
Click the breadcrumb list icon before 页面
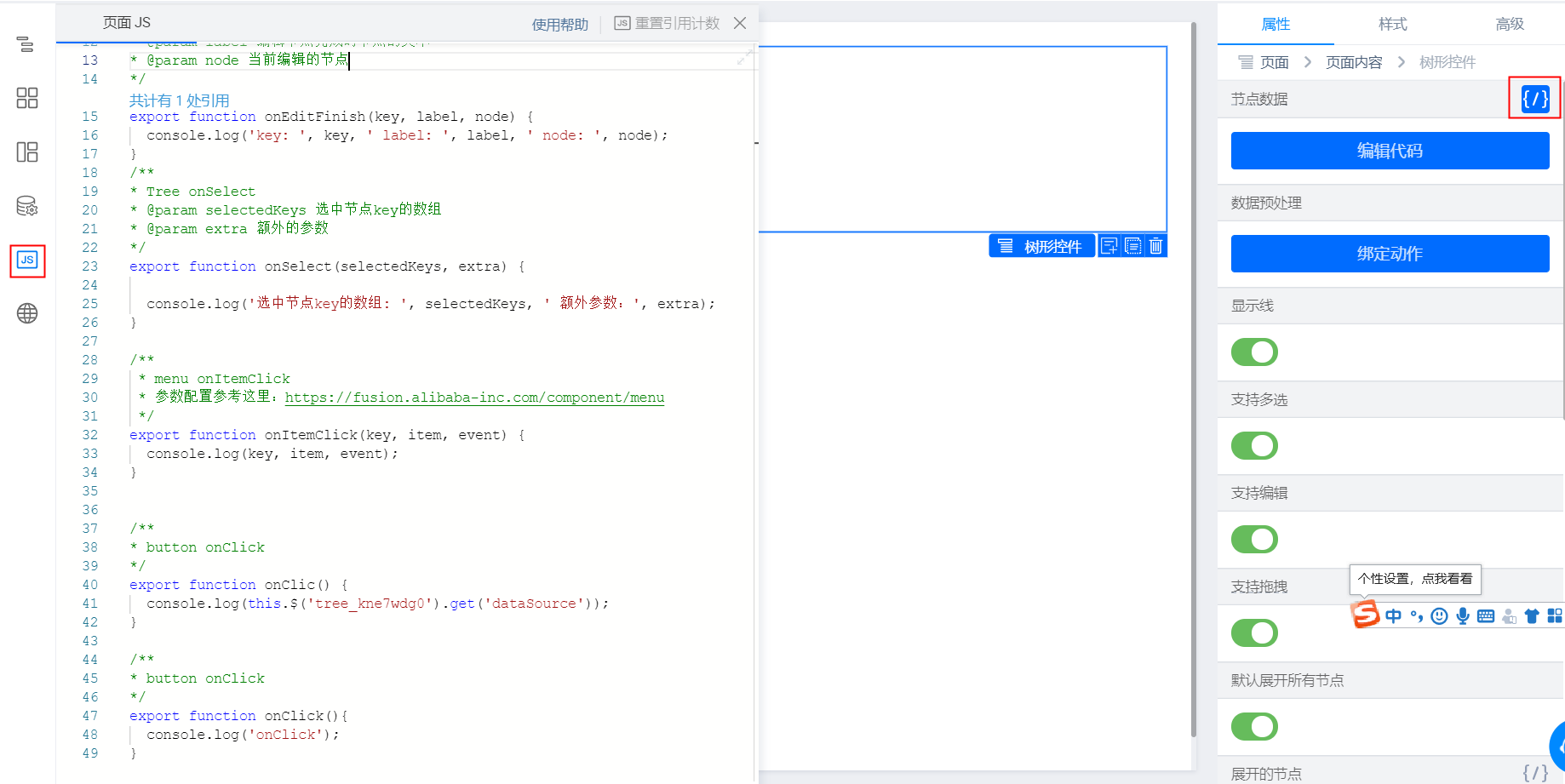(x=1245, y=62)
